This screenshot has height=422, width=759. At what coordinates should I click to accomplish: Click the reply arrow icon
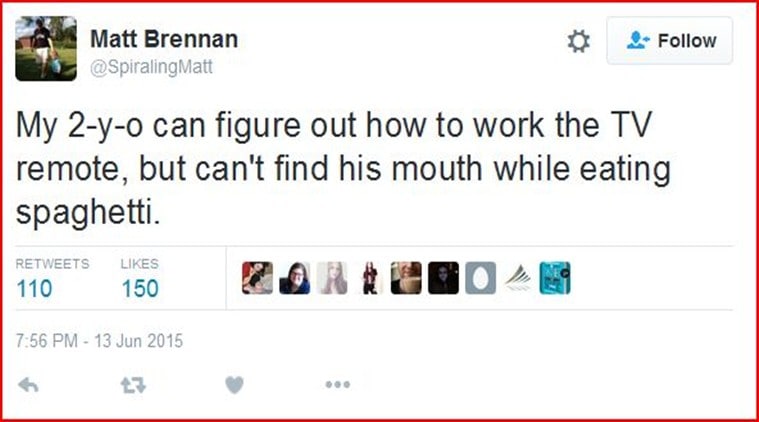pos(29,384)
